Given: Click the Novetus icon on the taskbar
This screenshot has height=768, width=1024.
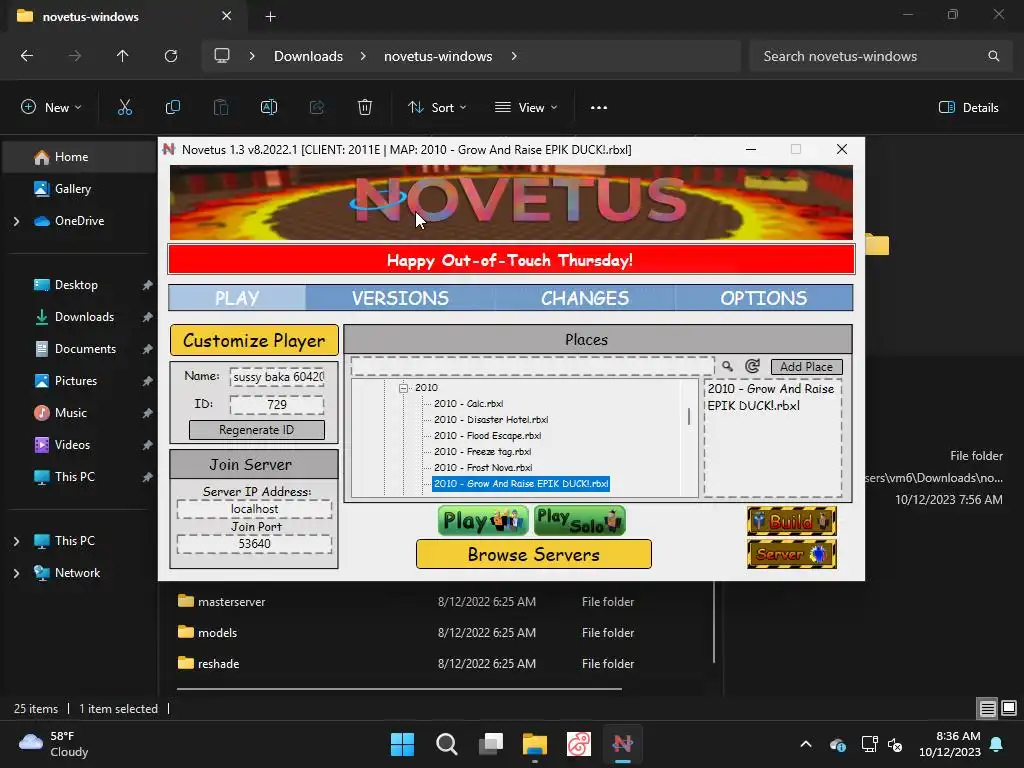Looking at the screenshot, I should point(622,744).
